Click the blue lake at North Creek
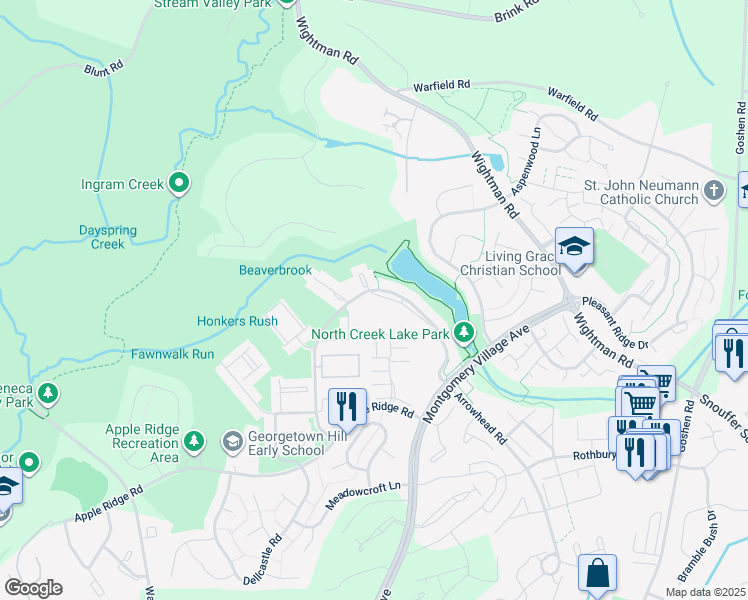The height and width of the screenshot is (600, 748). 427,282
